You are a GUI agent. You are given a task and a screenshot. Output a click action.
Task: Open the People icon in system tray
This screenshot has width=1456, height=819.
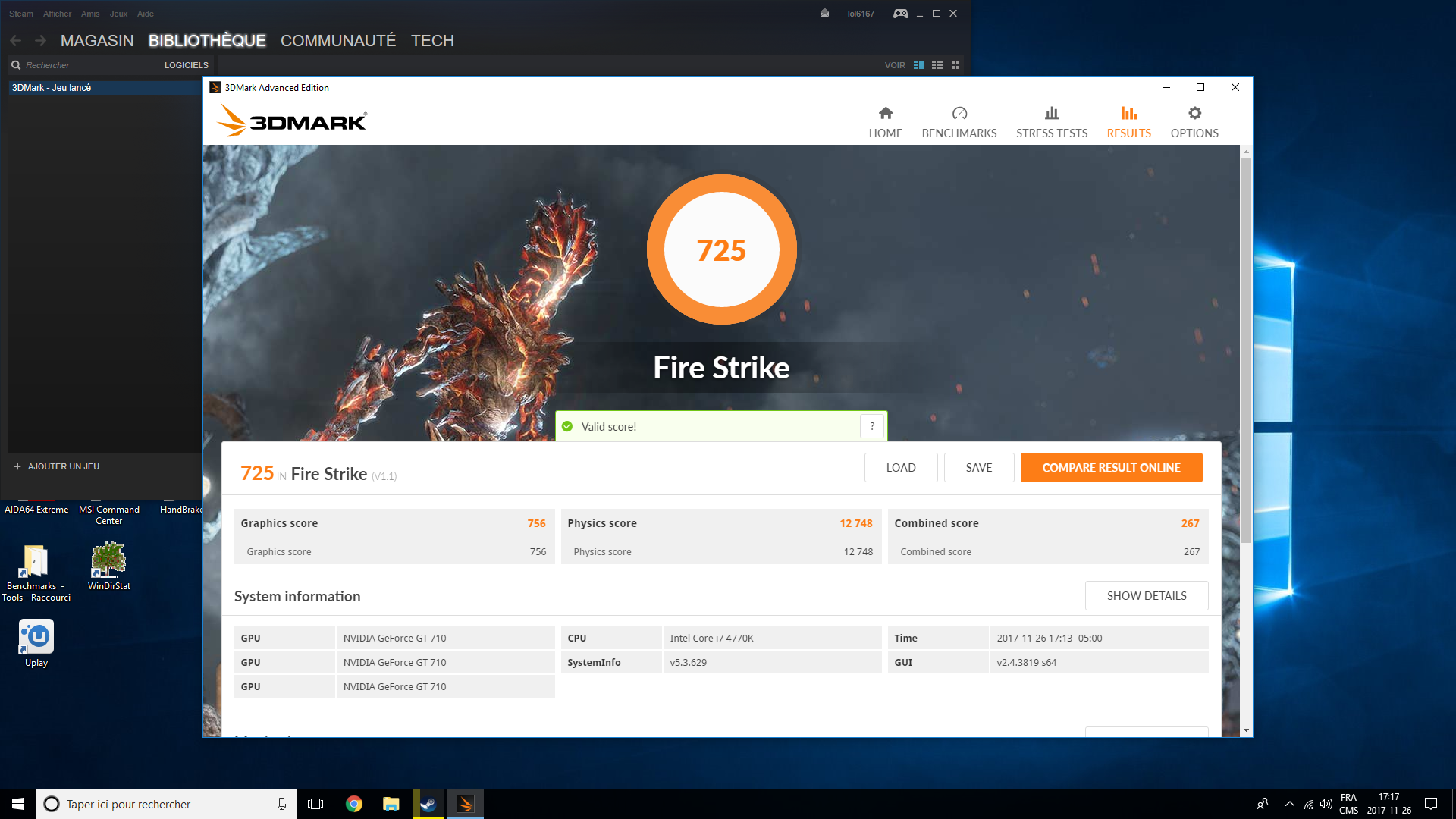click(x=1263, y=804)
